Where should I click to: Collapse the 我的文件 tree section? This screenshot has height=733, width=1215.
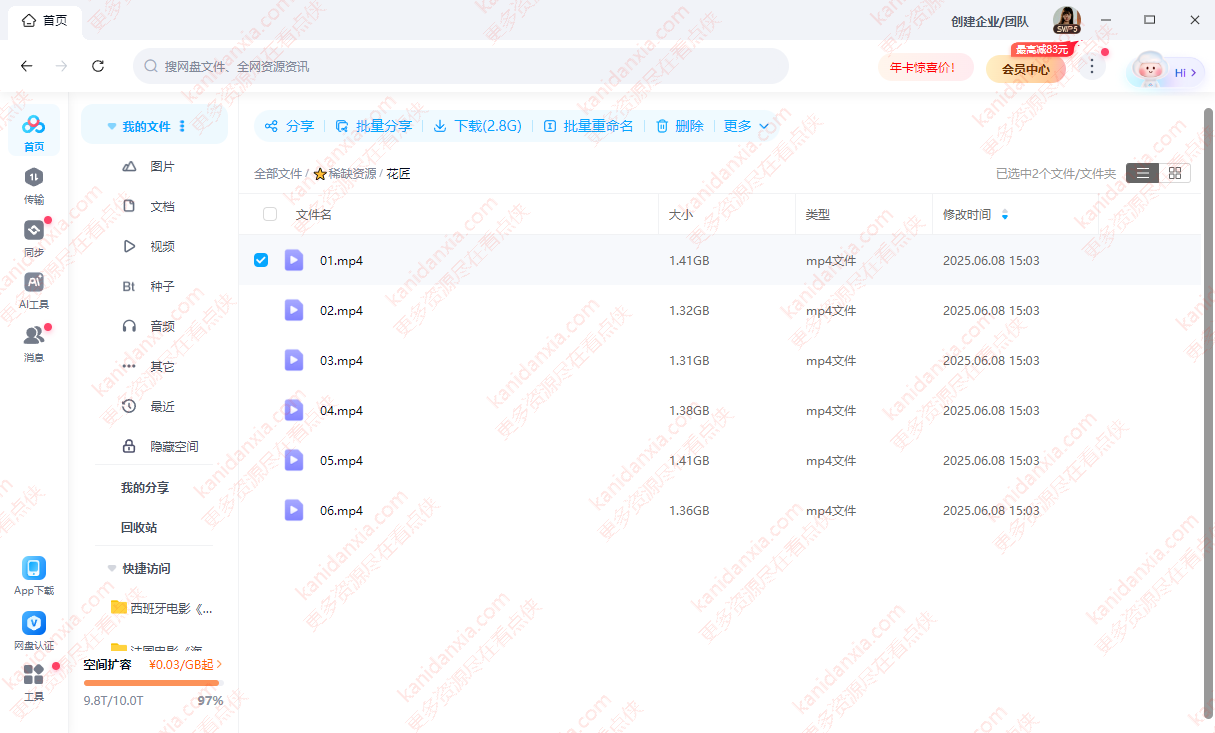[x=113, y=127]
